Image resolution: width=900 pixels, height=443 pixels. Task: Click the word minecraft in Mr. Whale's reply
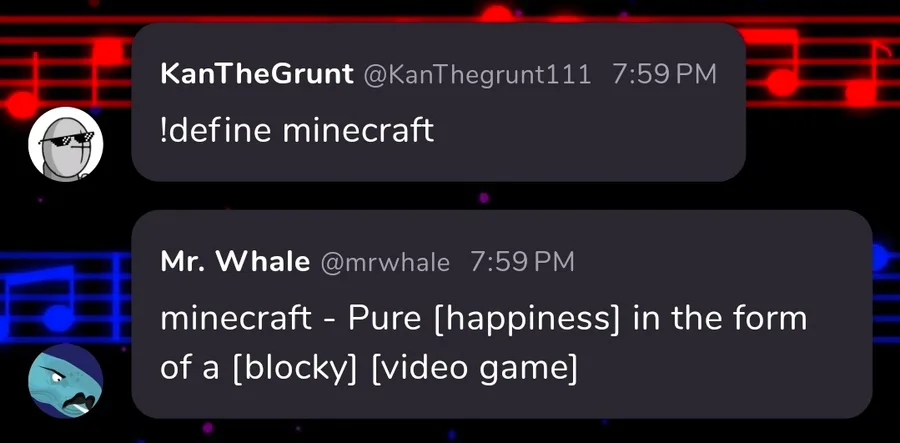pos(236,319)
